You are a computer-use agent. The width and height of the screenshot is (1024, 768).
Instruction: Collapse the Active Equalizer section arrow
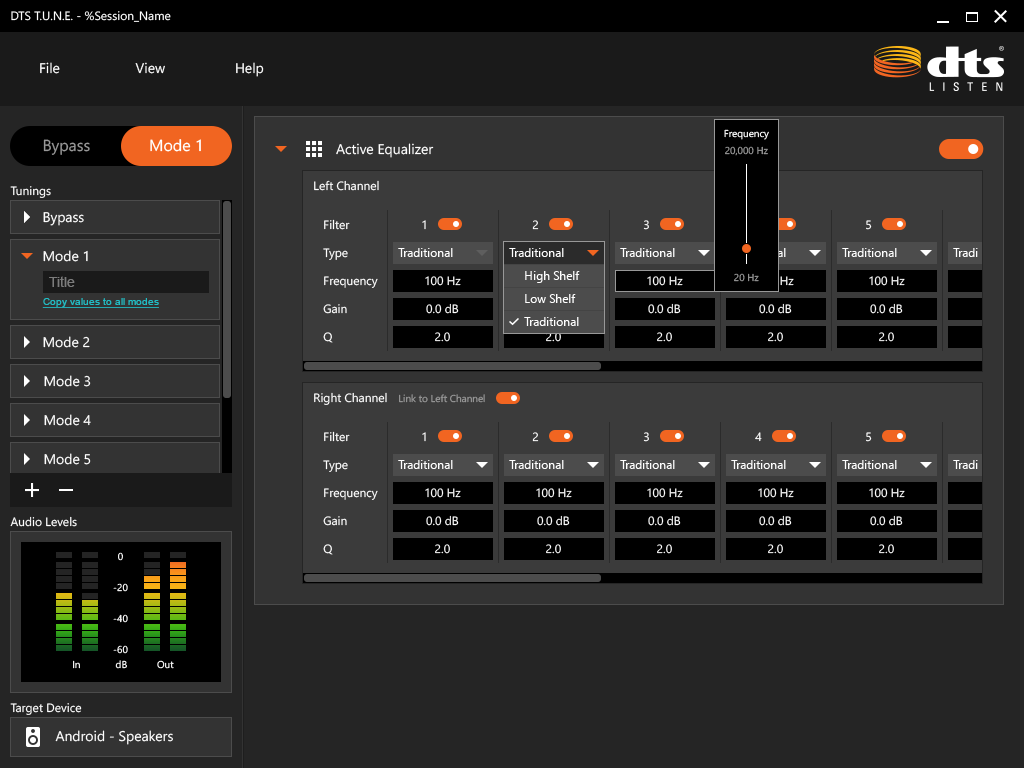pyautogui.click(x=281, y=149)
